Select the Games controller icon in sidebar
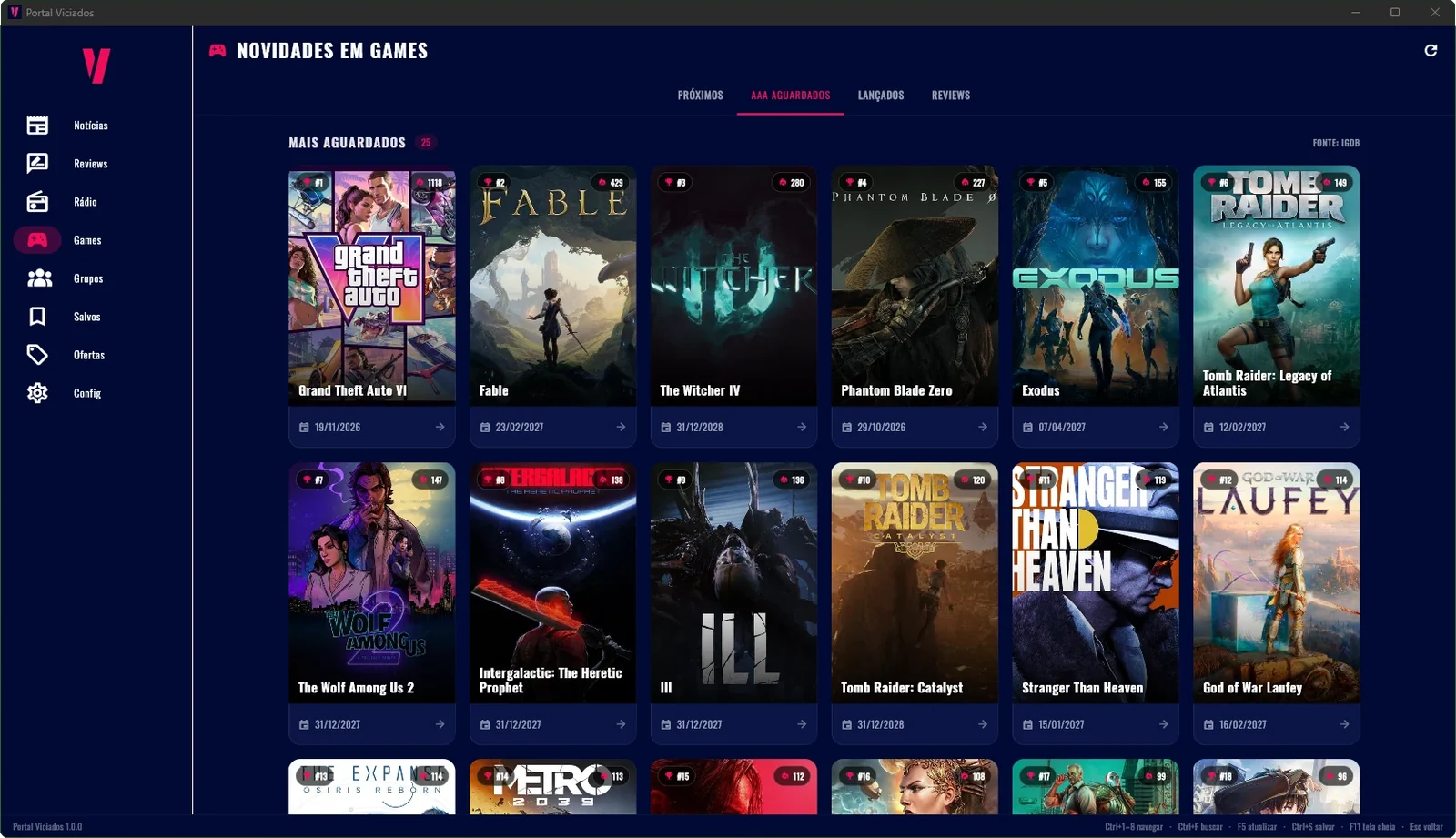1456x838 pixels. tap(37, 240)
